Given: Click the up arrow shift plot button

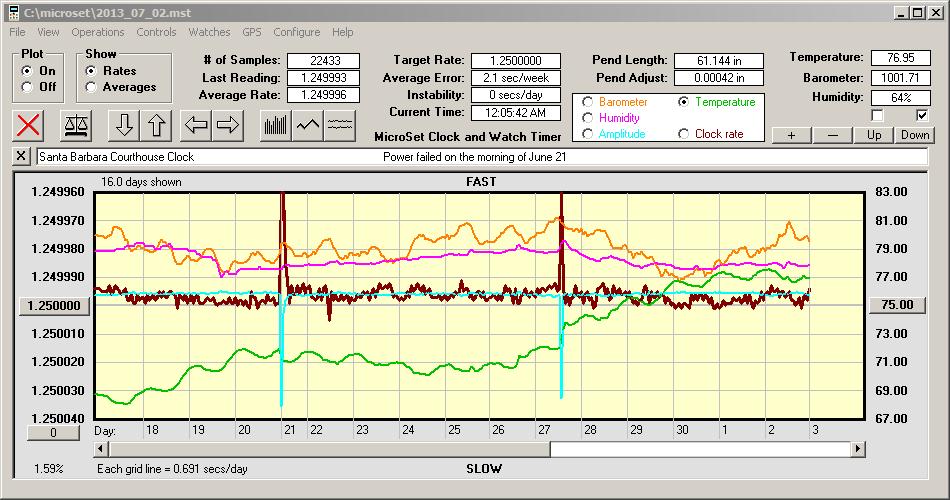Looking at the screenshot, I should click(x=156, y=125).
